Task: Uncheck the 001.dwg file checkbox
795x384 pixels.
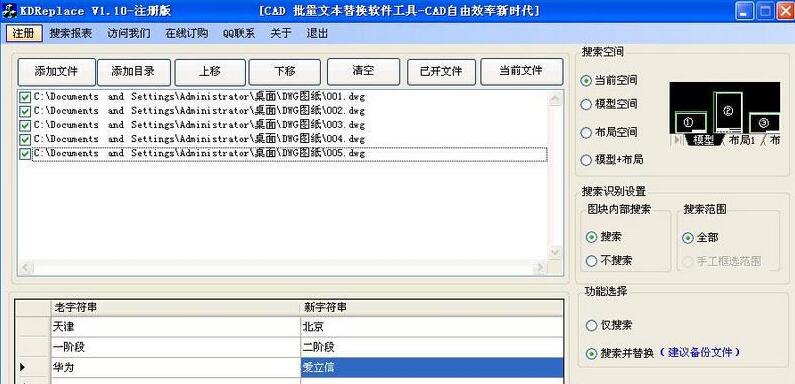Action: coord(25,97)
